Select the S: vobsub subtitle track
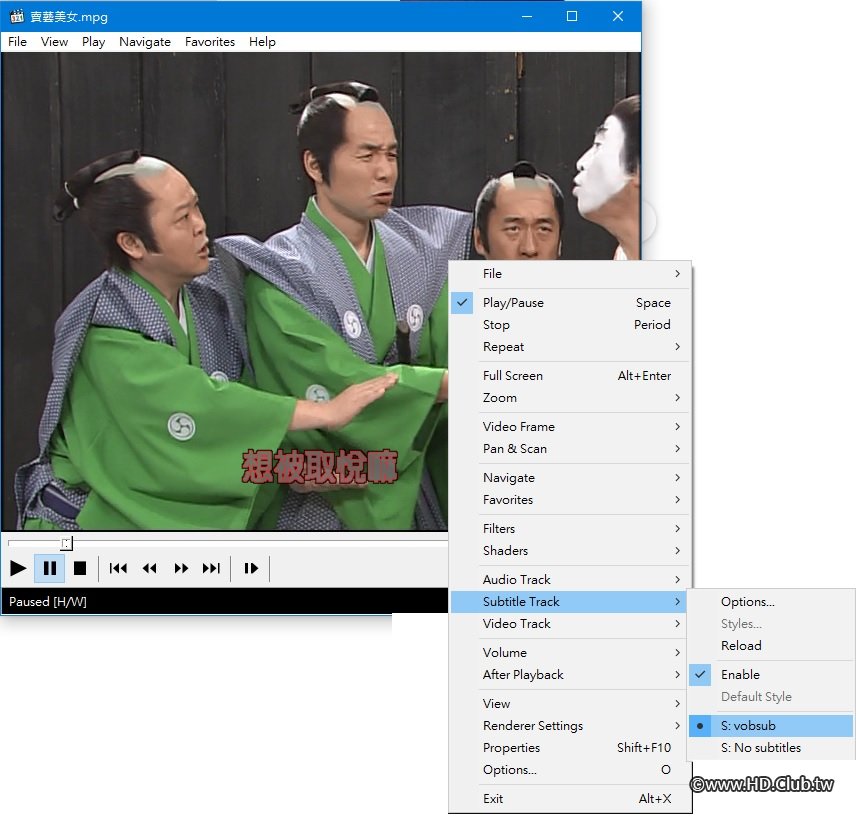The height and width of the screenshot is (818, 856). click(748, 726)
